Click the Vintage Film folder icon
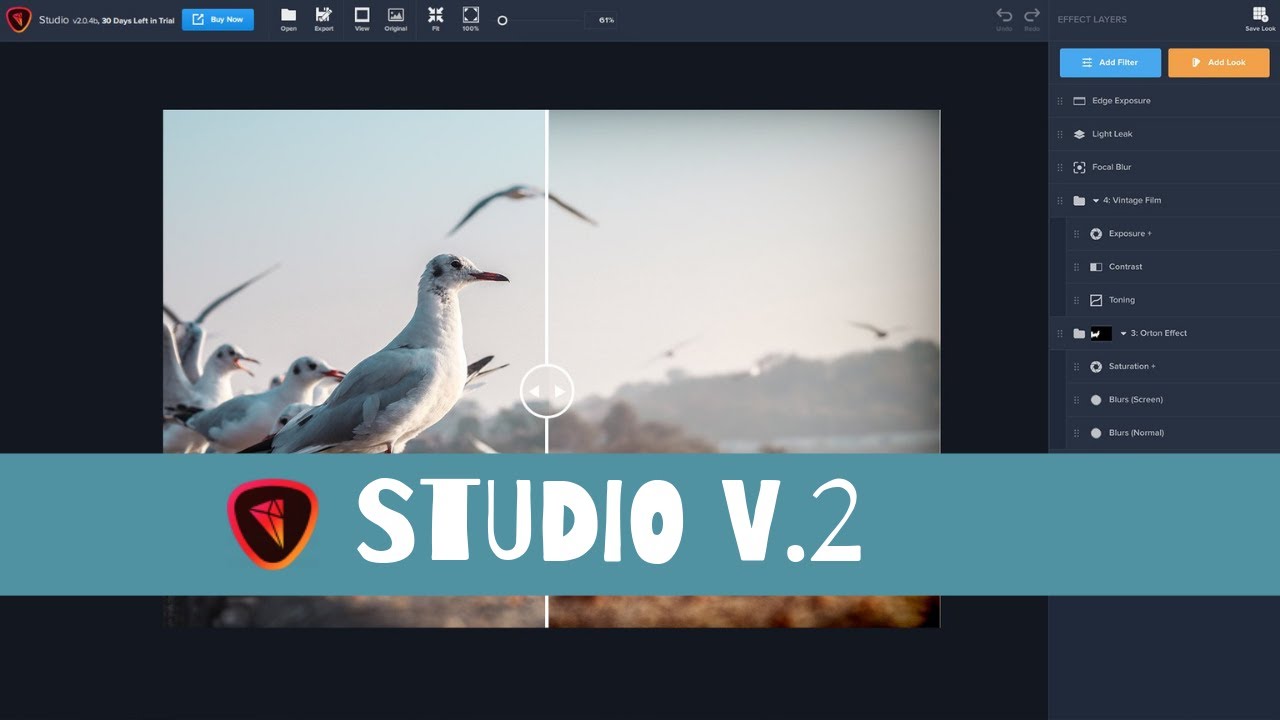 coord(1079,200)
